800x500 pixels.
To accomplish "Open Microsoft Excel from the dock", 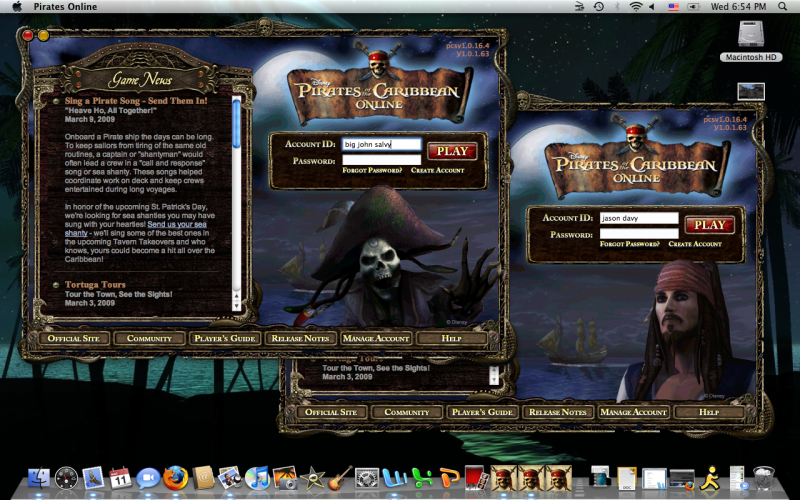I will pos(422,479).
